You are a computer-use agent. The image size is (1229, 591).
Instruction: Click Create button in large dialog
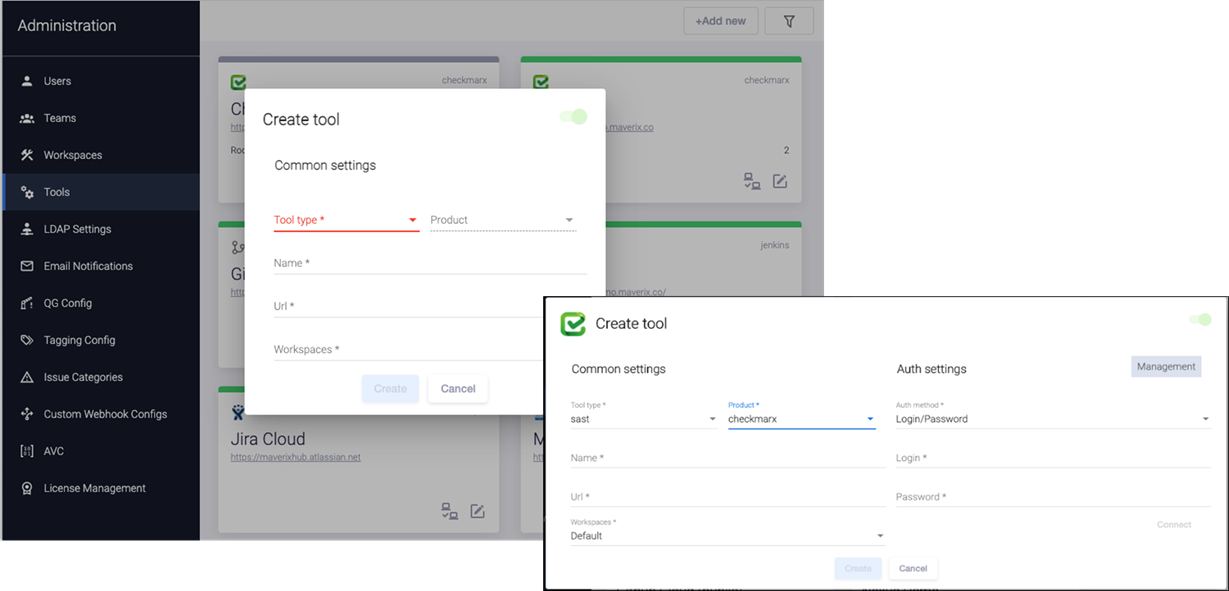tap(858, 568)
